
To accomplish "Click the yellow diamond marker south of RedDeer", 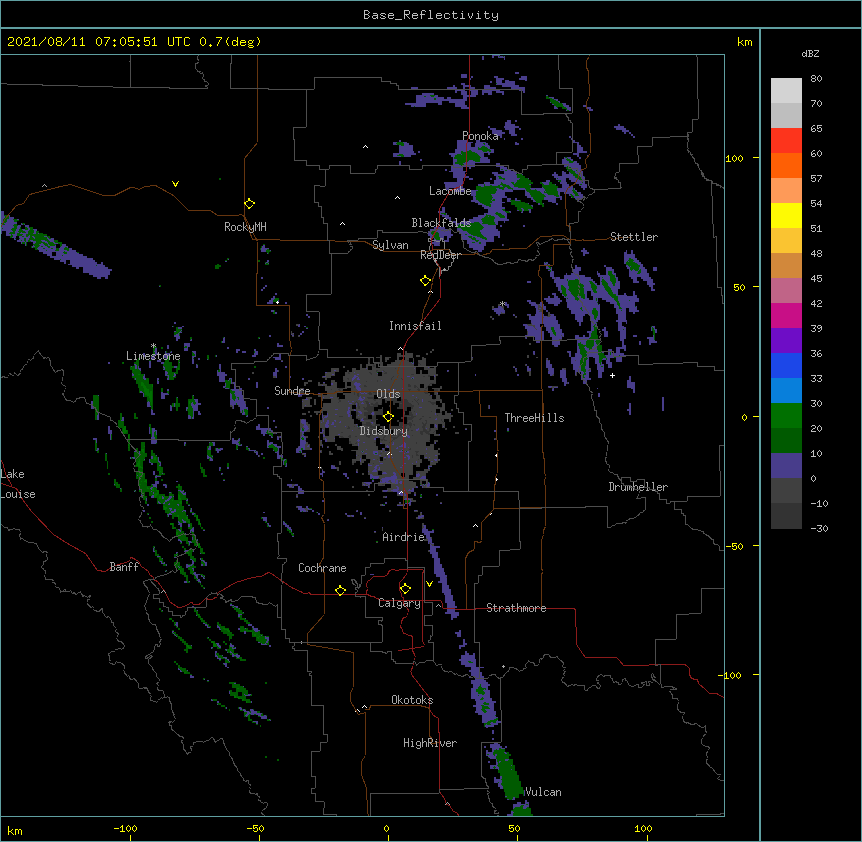I will [425, 280].
